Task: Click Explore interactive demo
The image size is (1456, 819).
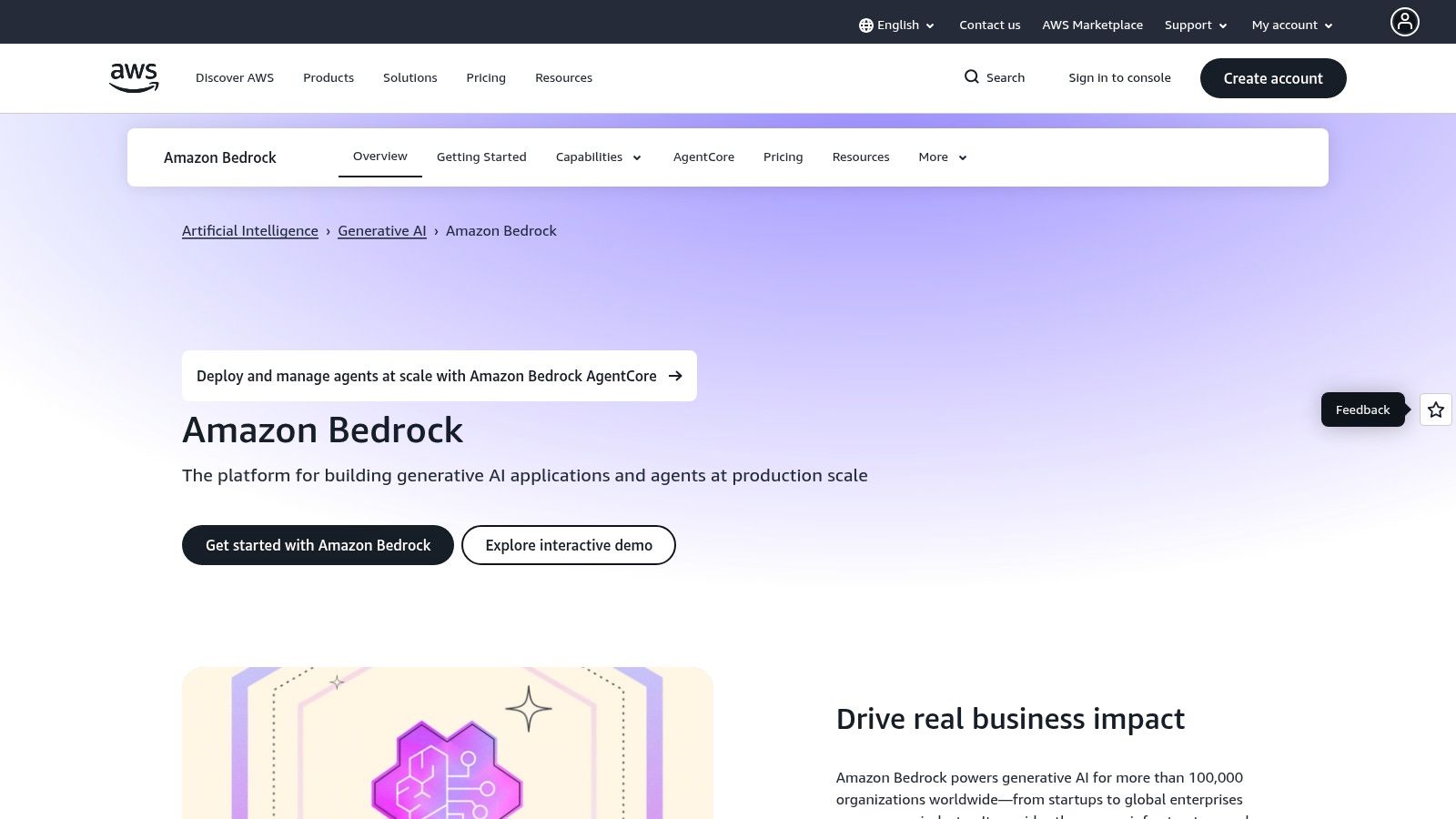Action: point(568,544)
